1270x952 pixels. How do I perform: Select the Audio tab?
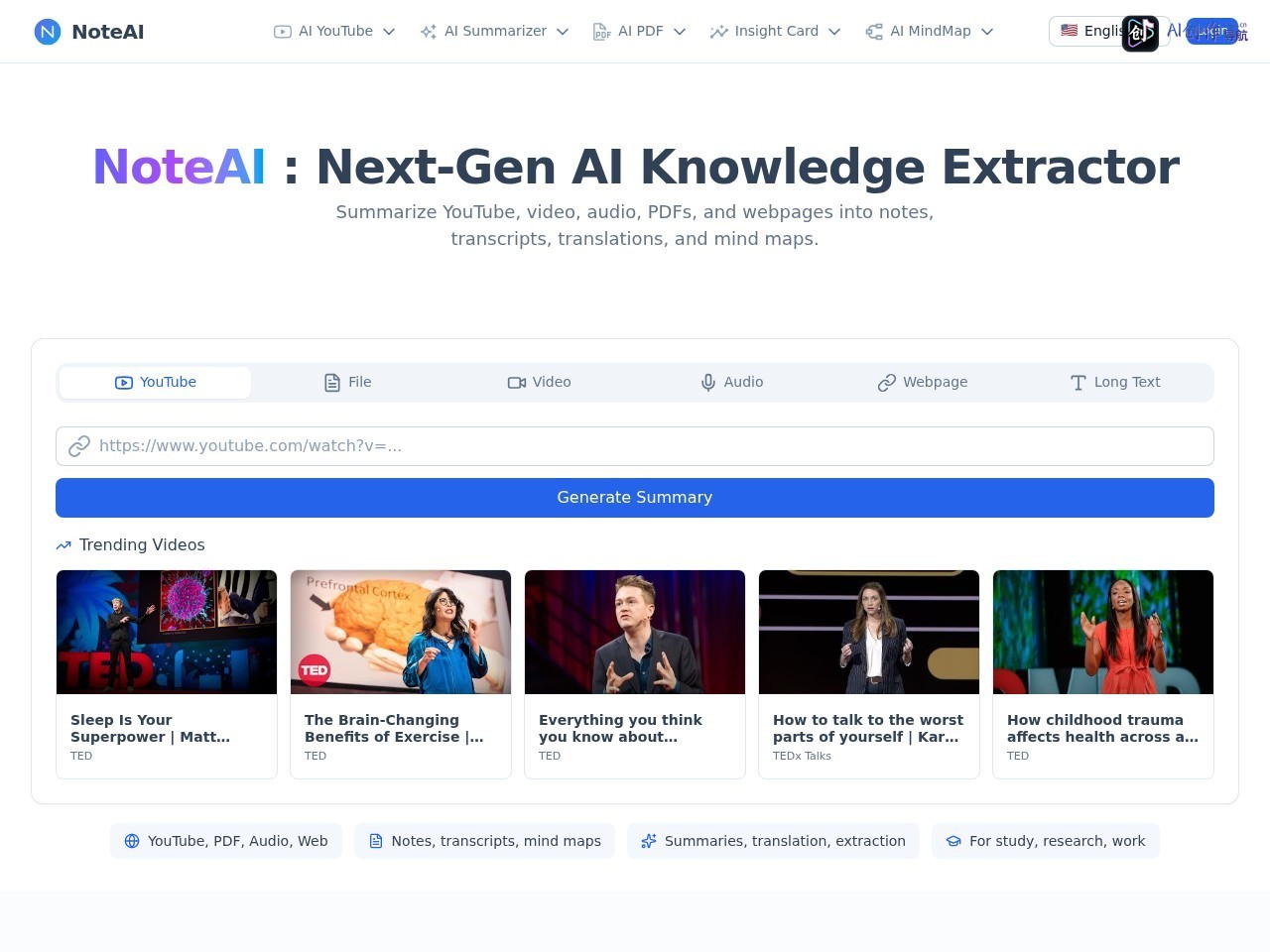point(732,383)
